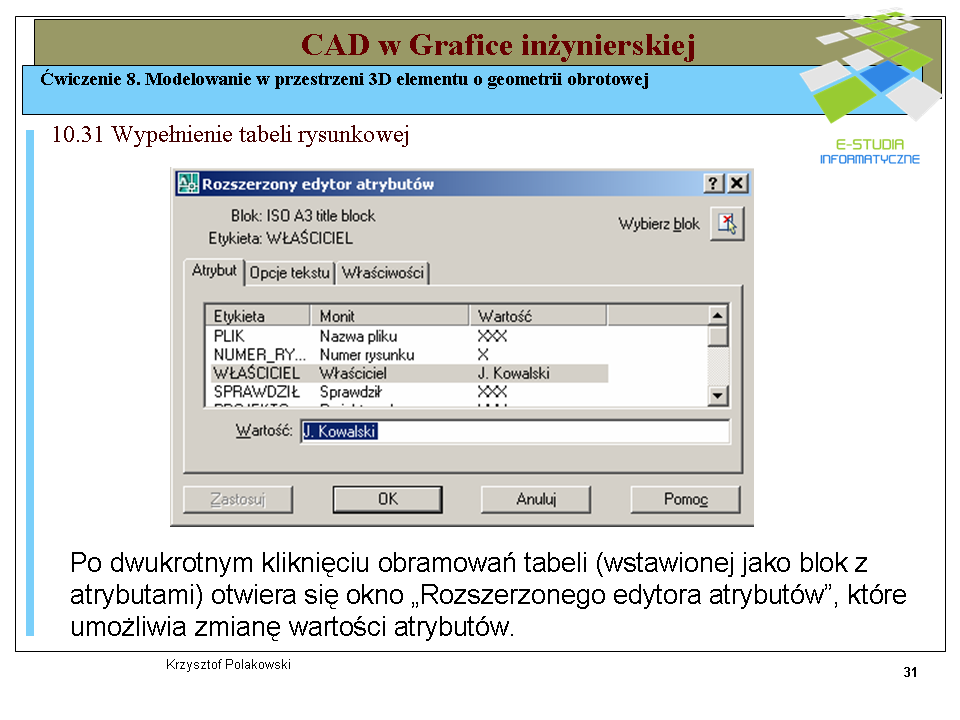The width and height of the screenshot is (960, 720).
Task: Click the help question mark title button
Action: [x=713, y=184]
